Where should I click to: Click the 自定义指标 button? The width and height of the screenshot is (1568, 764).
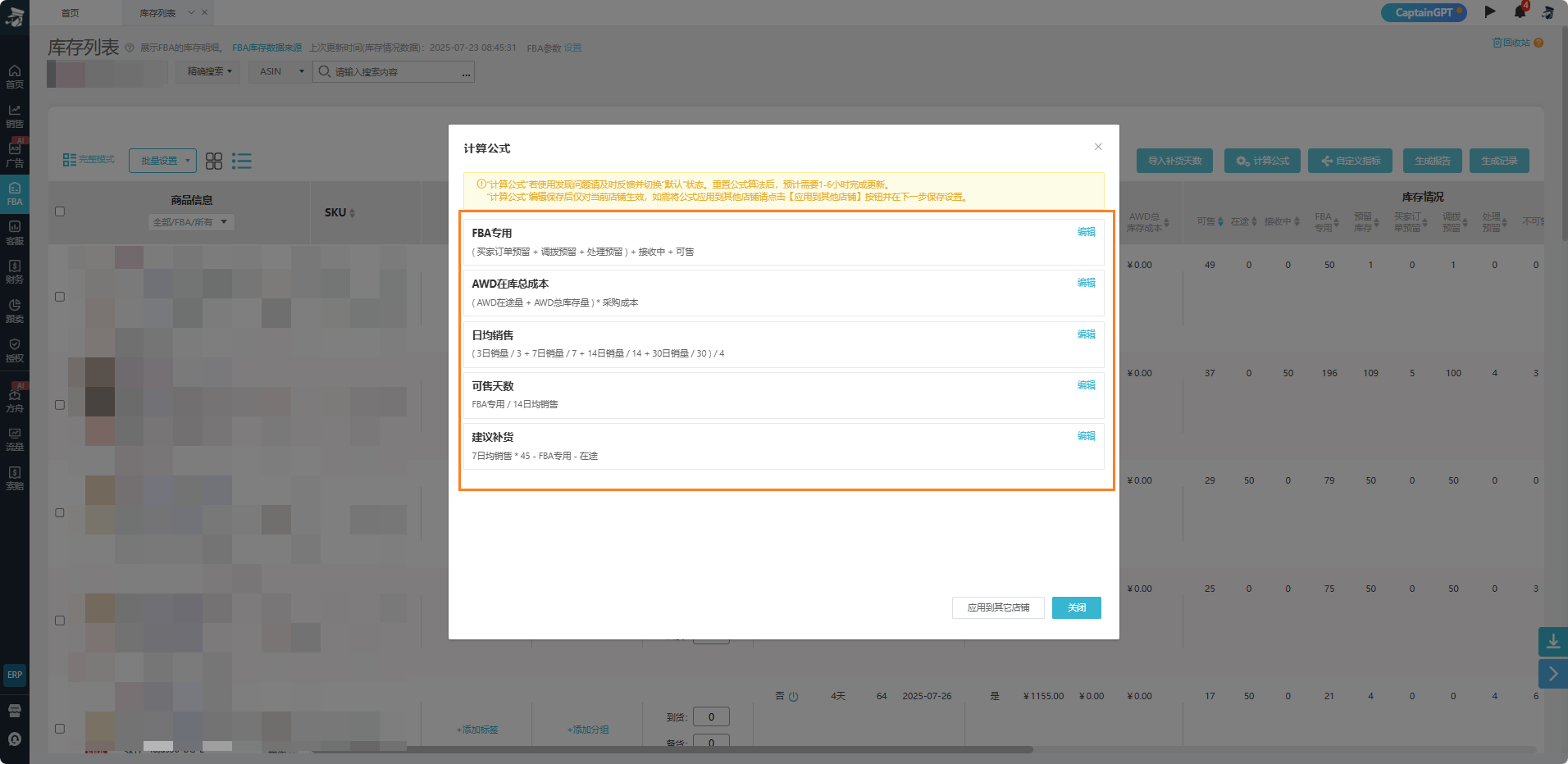[1350, 161]
